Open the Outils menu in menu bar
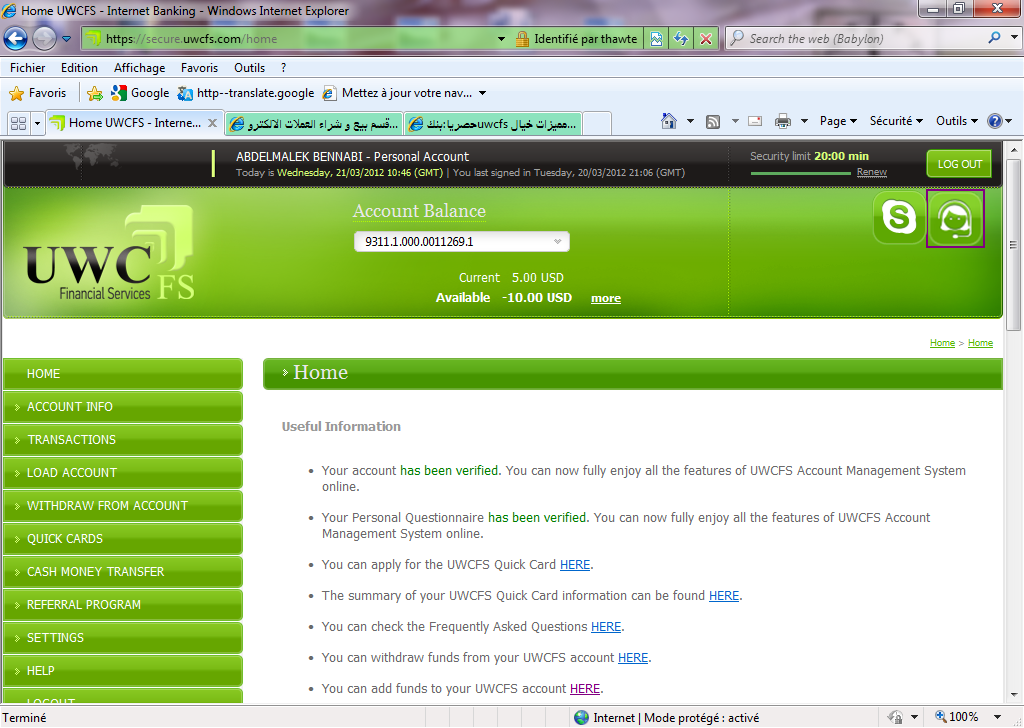Screen dimensions: 1024x728 [x=249, y=68]
